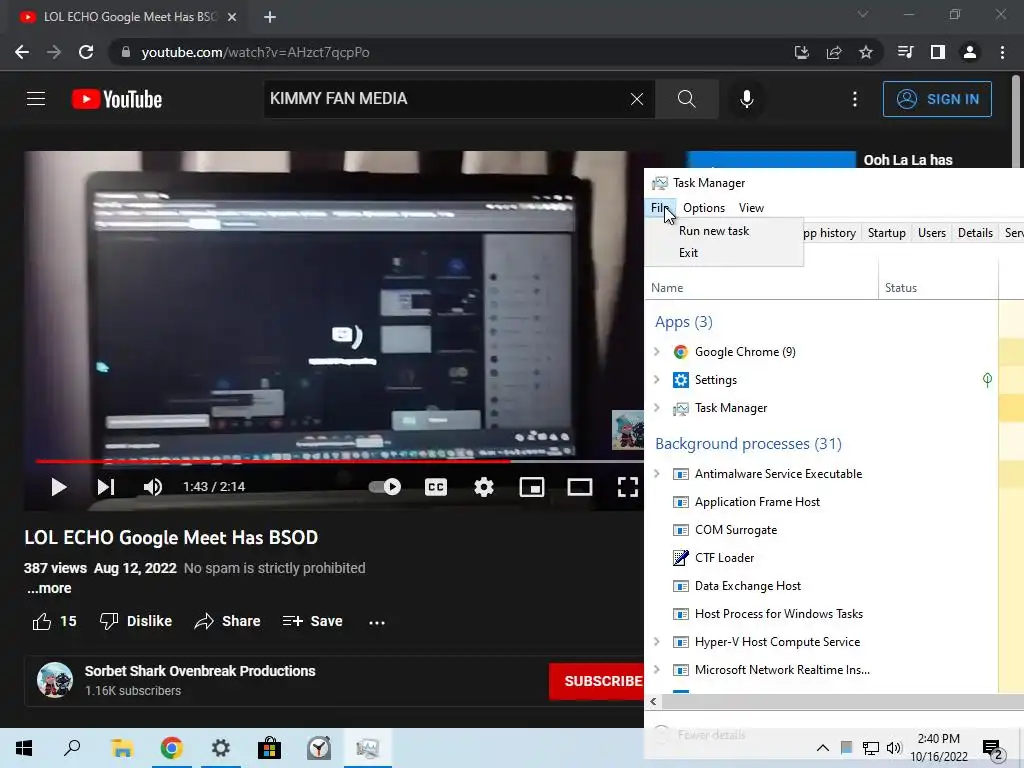The height and width of the screenshot is (768, 1024).
Task: Open the Chrome profile icon
Action: (970, 52)
